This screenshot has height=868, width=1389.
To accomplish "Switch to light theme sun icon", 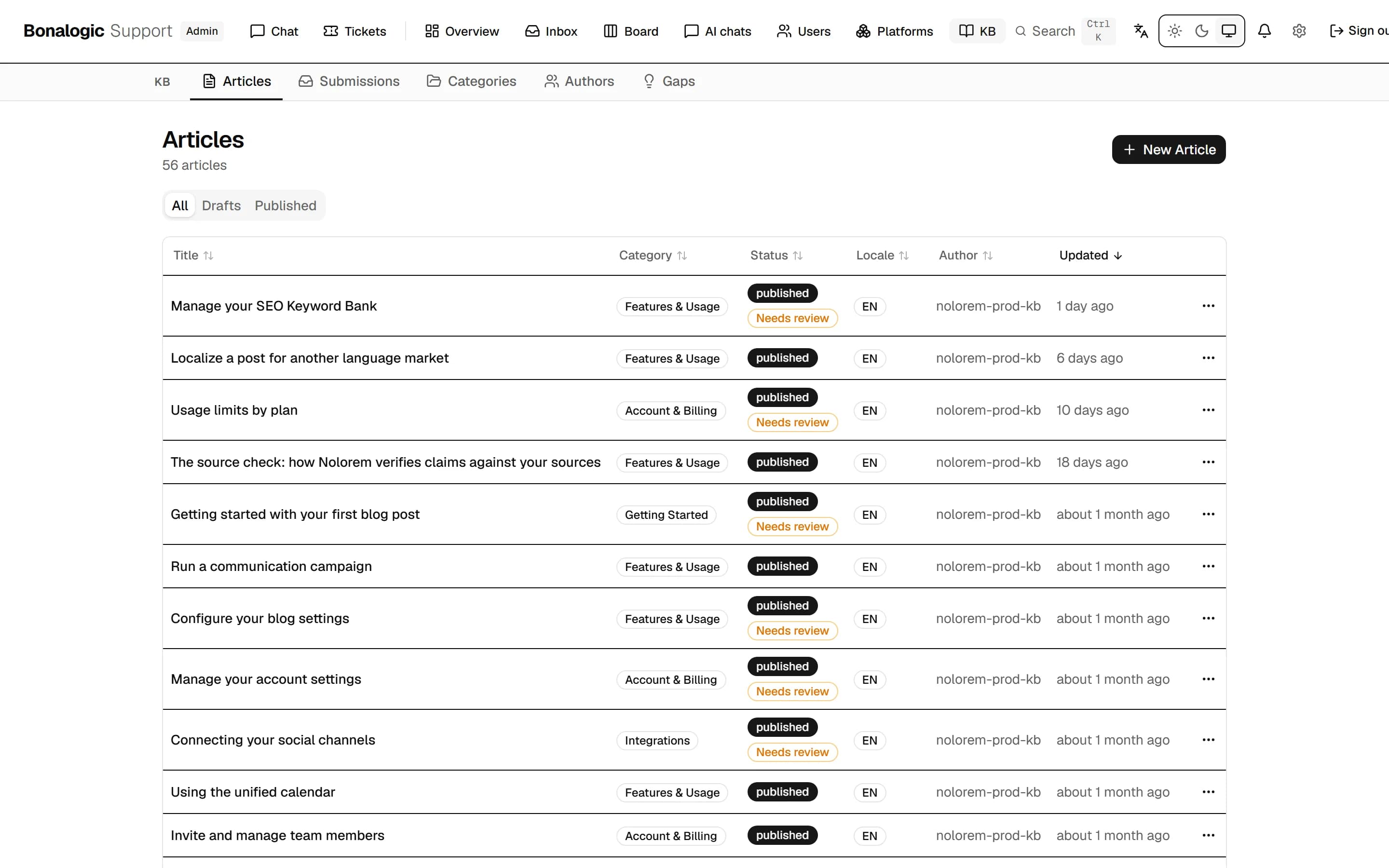I will pos(1174,31).
